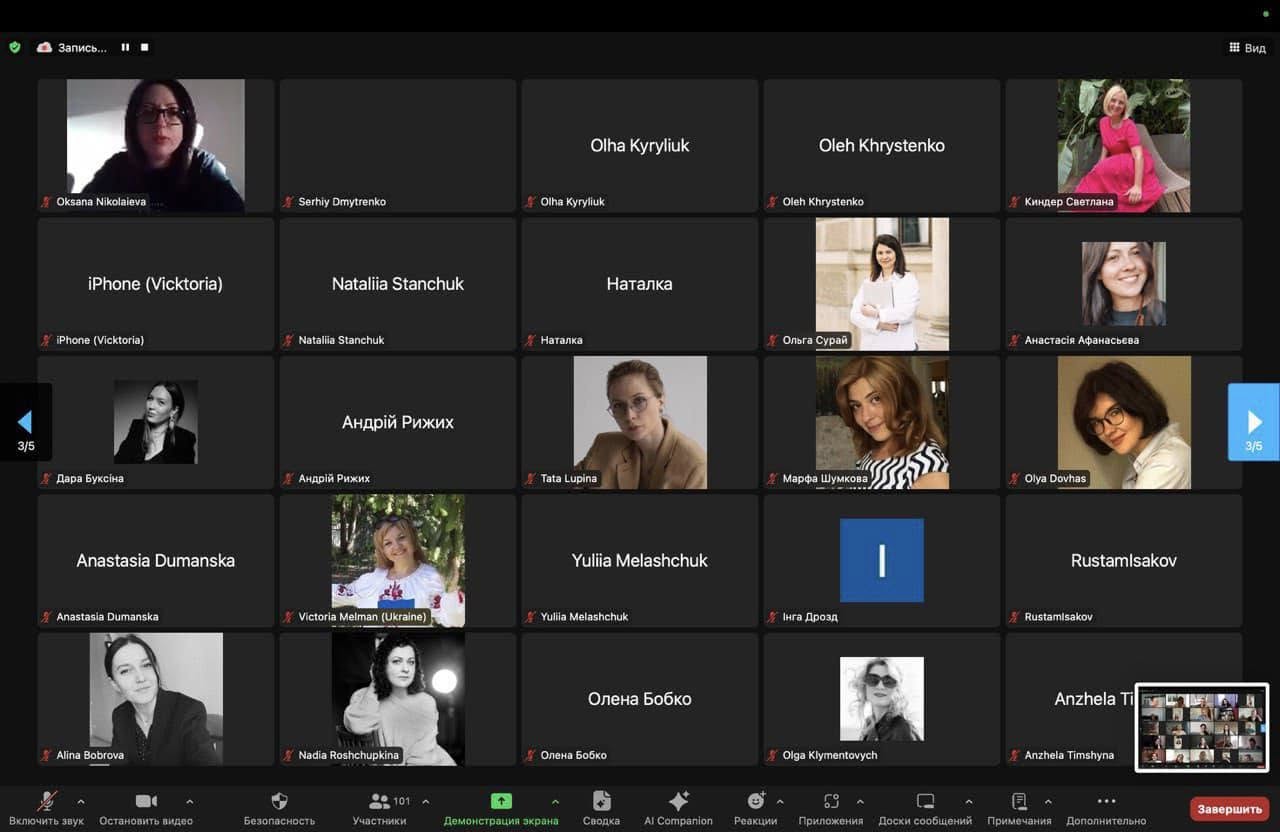1280x832 pixels.
Task: Unmute microphone with Включить звук
Action: tap(47, 802)
